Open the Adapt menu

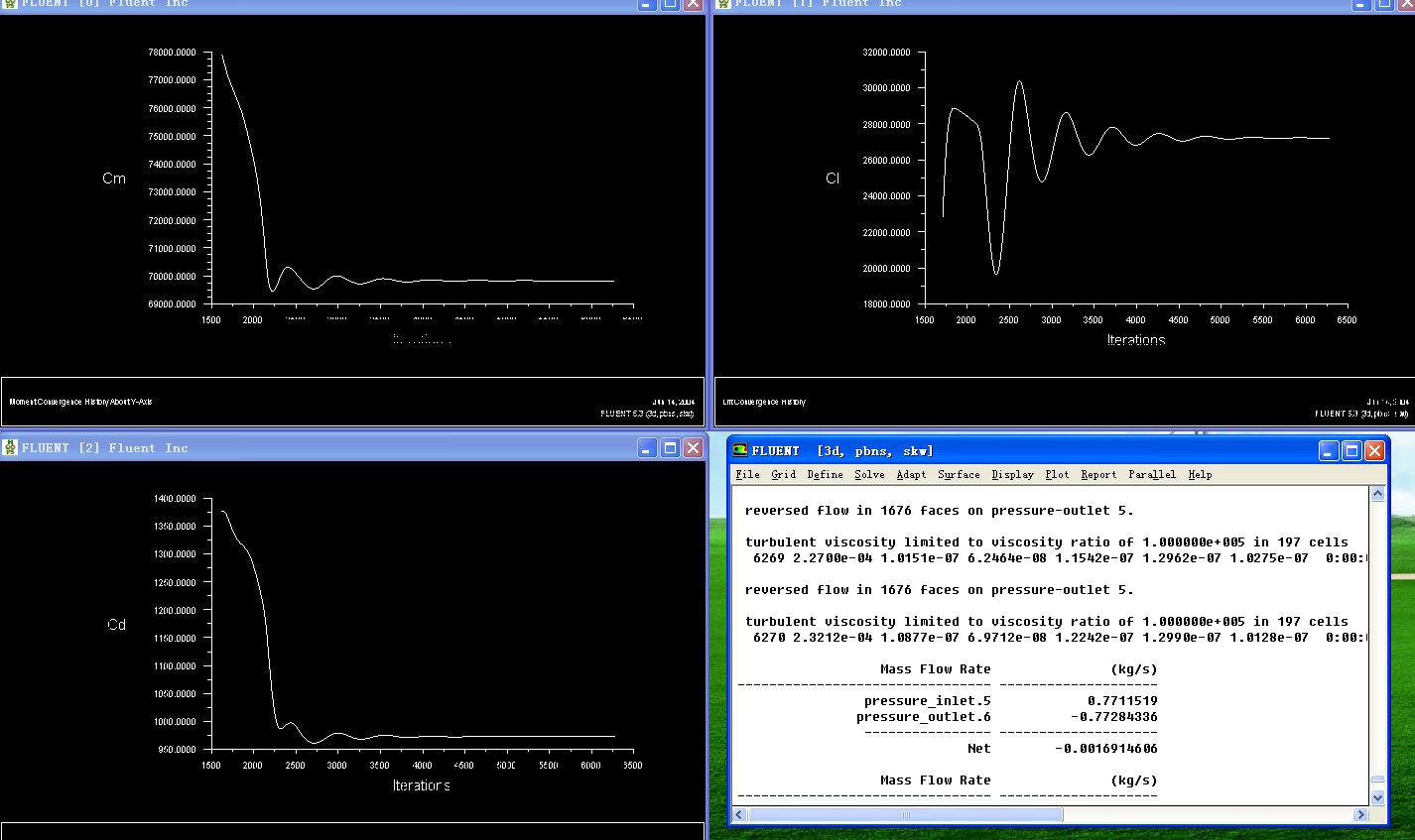(x=911, y=475)
